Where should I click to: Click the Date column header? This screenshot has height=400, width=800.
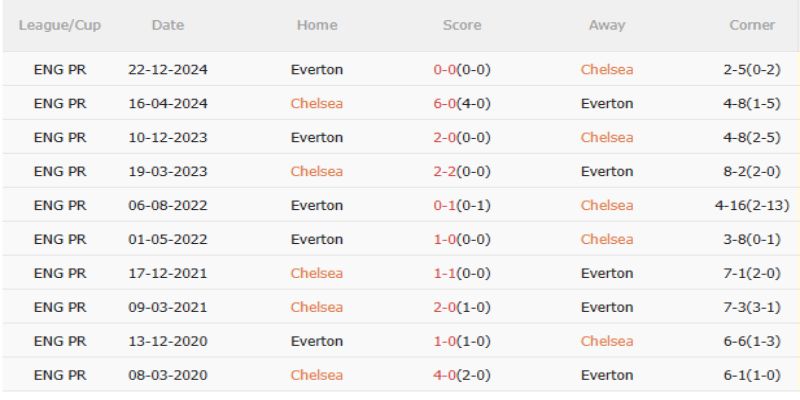167,25
